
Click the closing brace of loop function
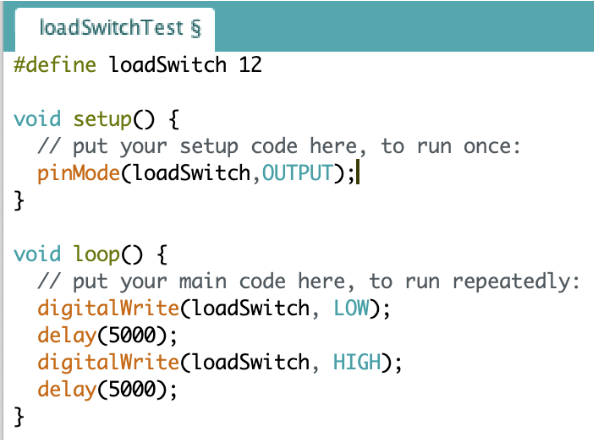(x=19, y=417)
